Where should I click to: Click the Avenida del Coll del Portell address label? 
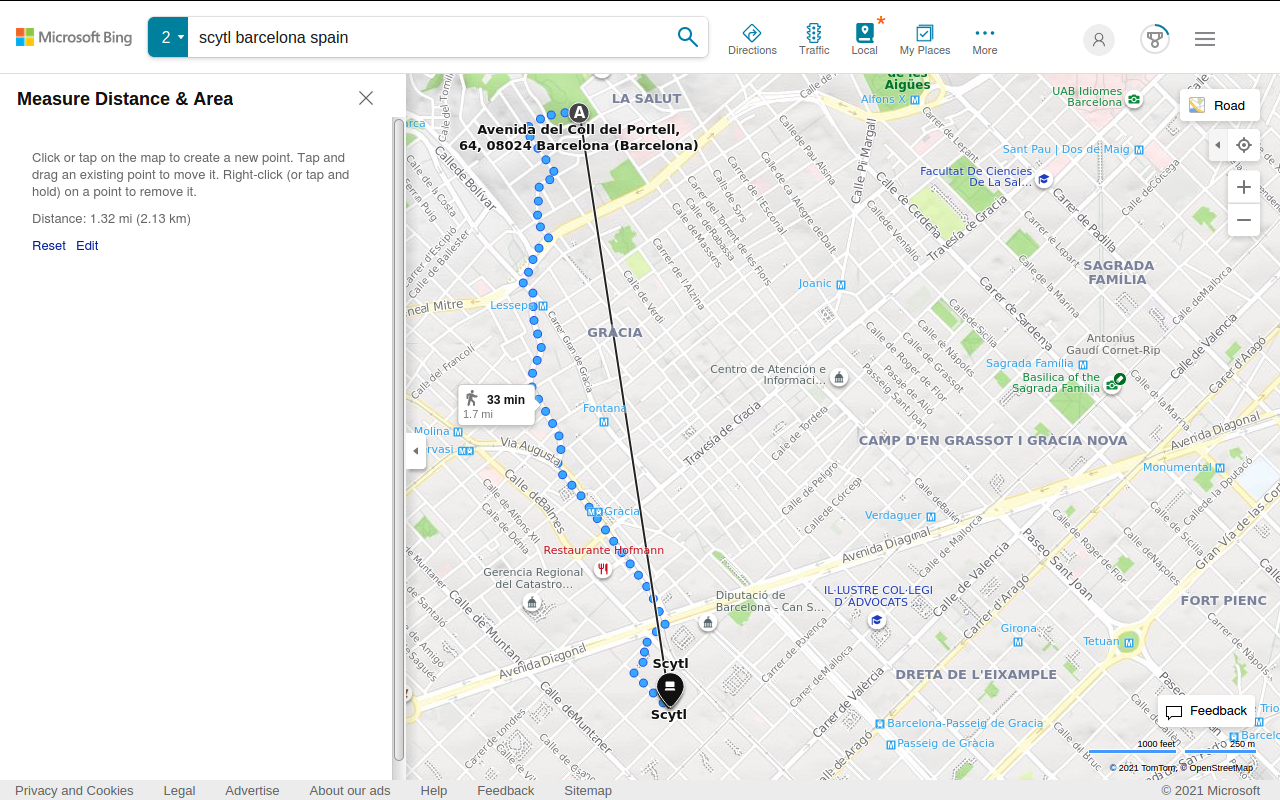(579, 137)
